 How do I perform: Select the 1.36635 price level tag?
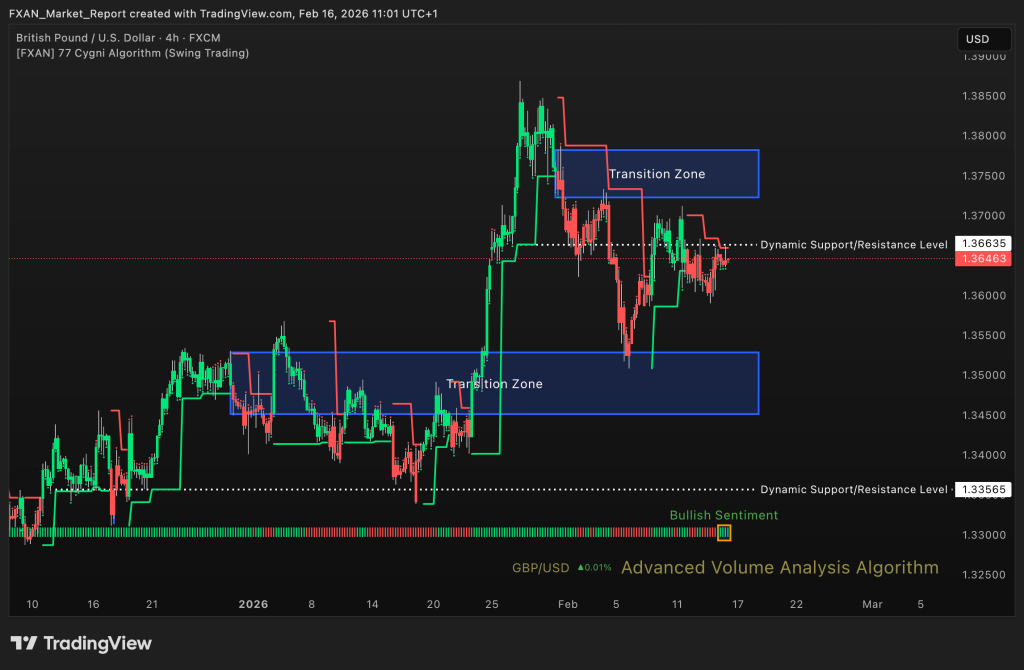[984, 243]
